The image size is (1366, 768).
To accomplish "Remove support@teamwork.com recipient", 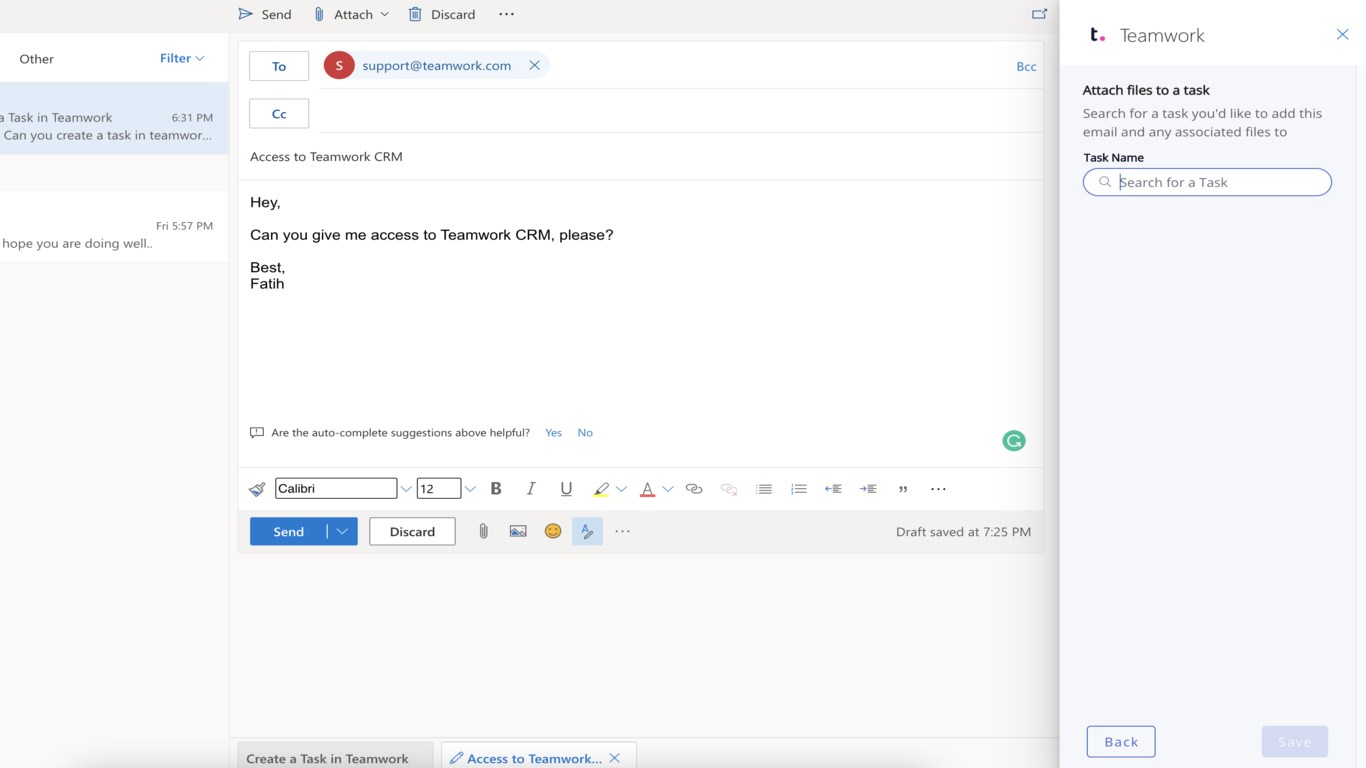I will point(534,65).
